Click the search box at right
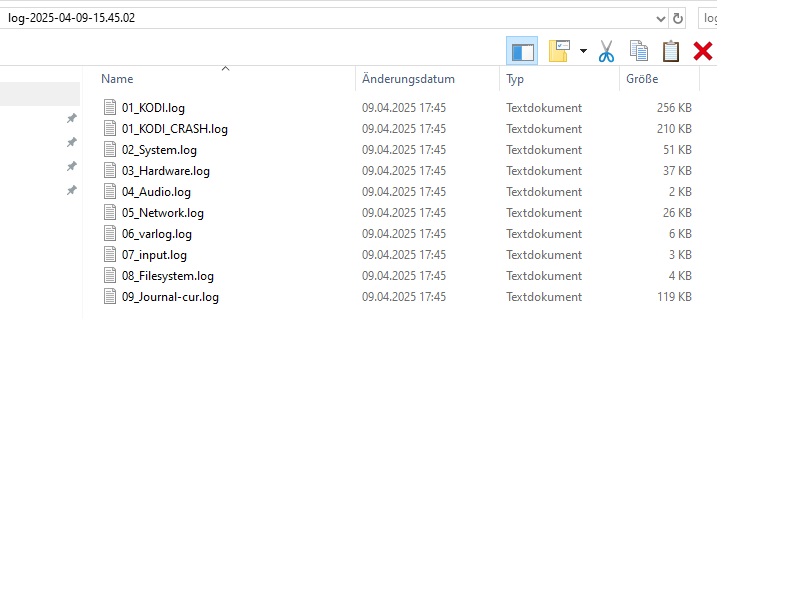Image resolution: width=800 pixels, height=600 pixels. [x=708, y=18]
